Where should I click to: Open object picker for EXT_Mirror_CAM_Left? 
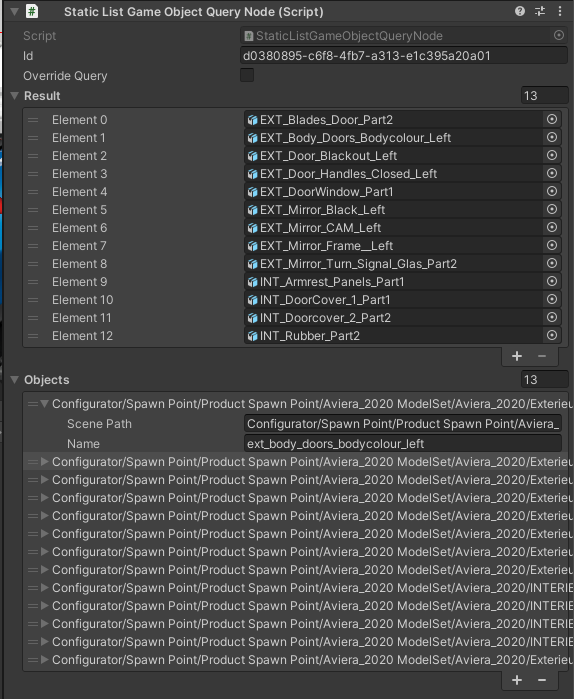[x=552, y=227]
